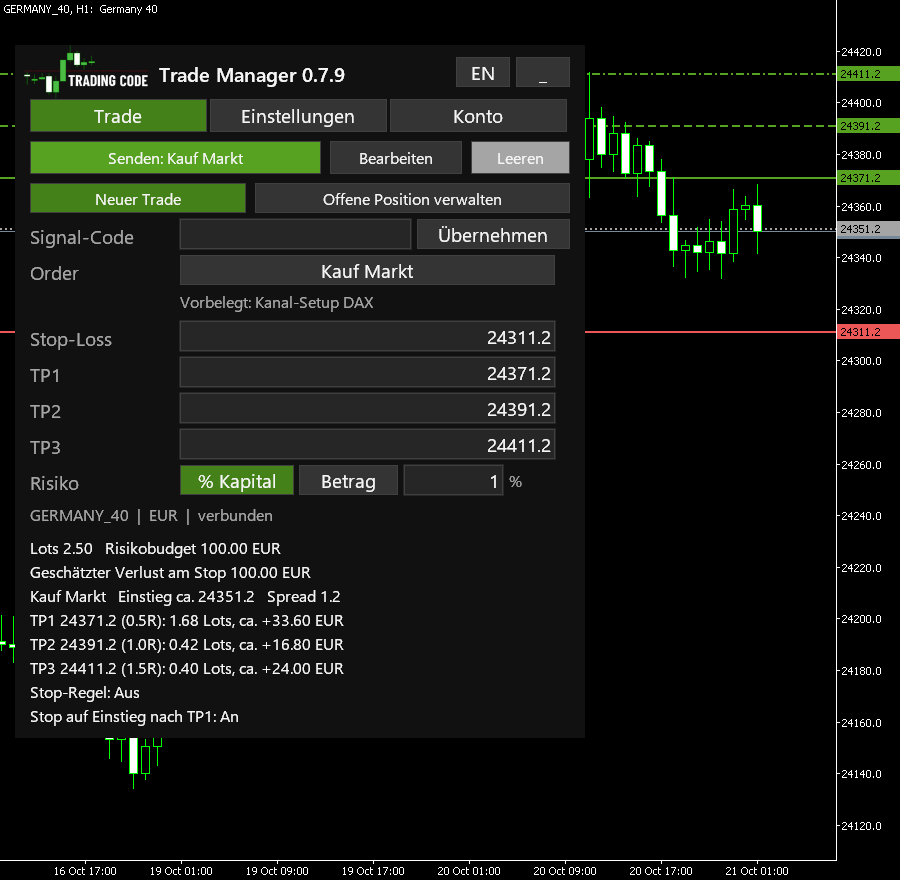
Task: Click the Leeren button
Action: click(x=520, y=158)
